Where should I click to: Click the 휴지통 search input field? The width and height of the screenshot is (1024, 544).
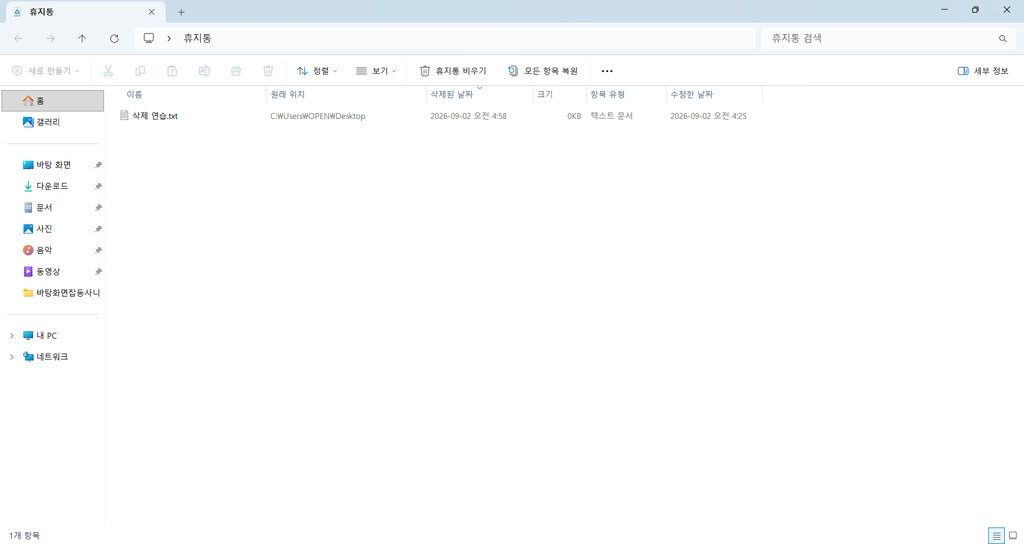point(878,39)
